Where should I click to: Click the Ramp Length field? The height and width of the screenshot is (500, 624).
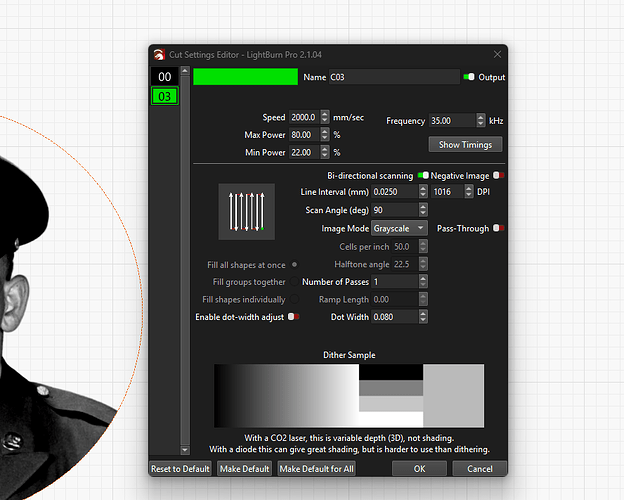(x=394, y=299)
